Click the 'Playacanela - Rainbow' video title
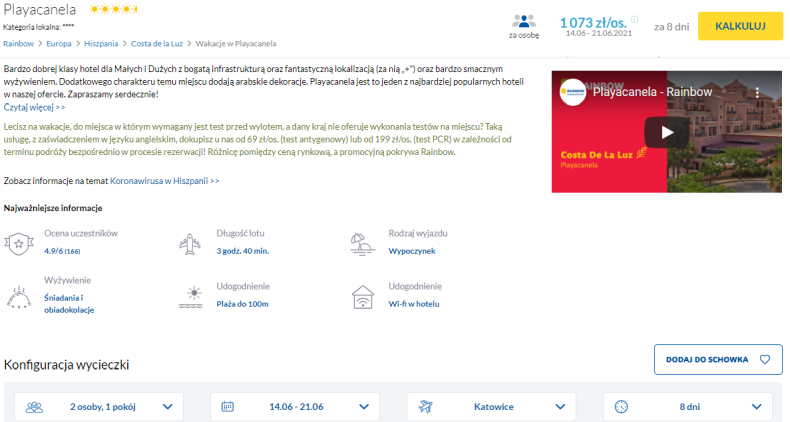The width and height of the screenshot is (790, 422). [652, 92]
